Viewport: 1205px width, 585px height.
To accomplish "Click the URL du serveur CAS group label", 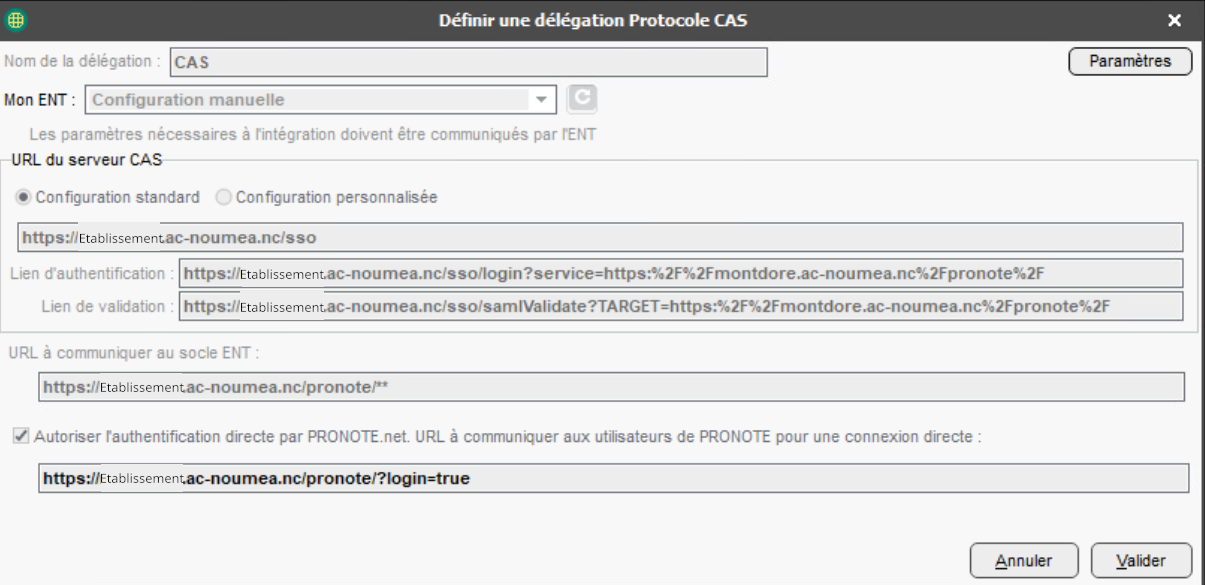I will [86, 158].
